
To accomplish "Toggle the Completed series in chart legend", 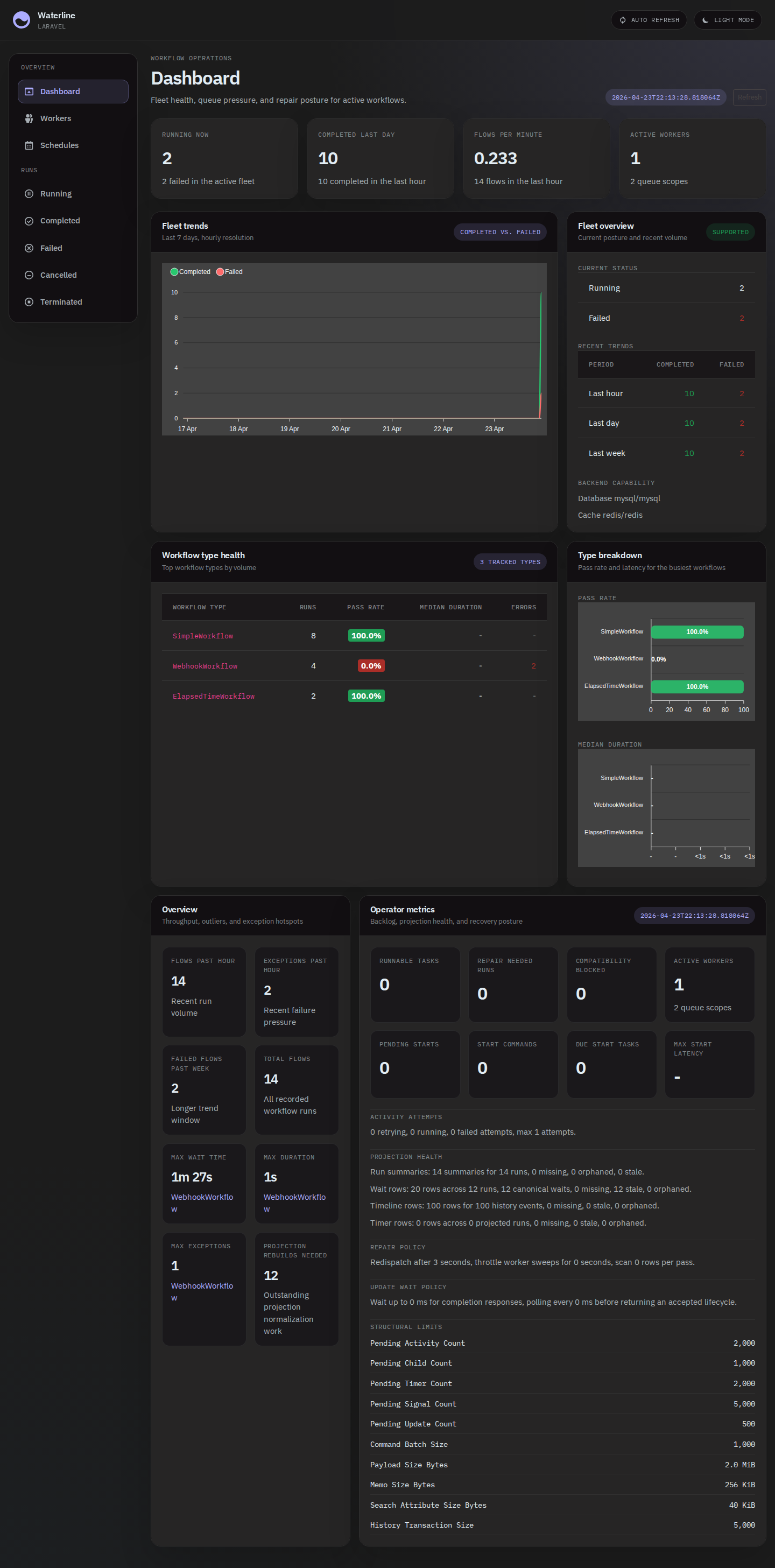I will [x=191, y=271].
